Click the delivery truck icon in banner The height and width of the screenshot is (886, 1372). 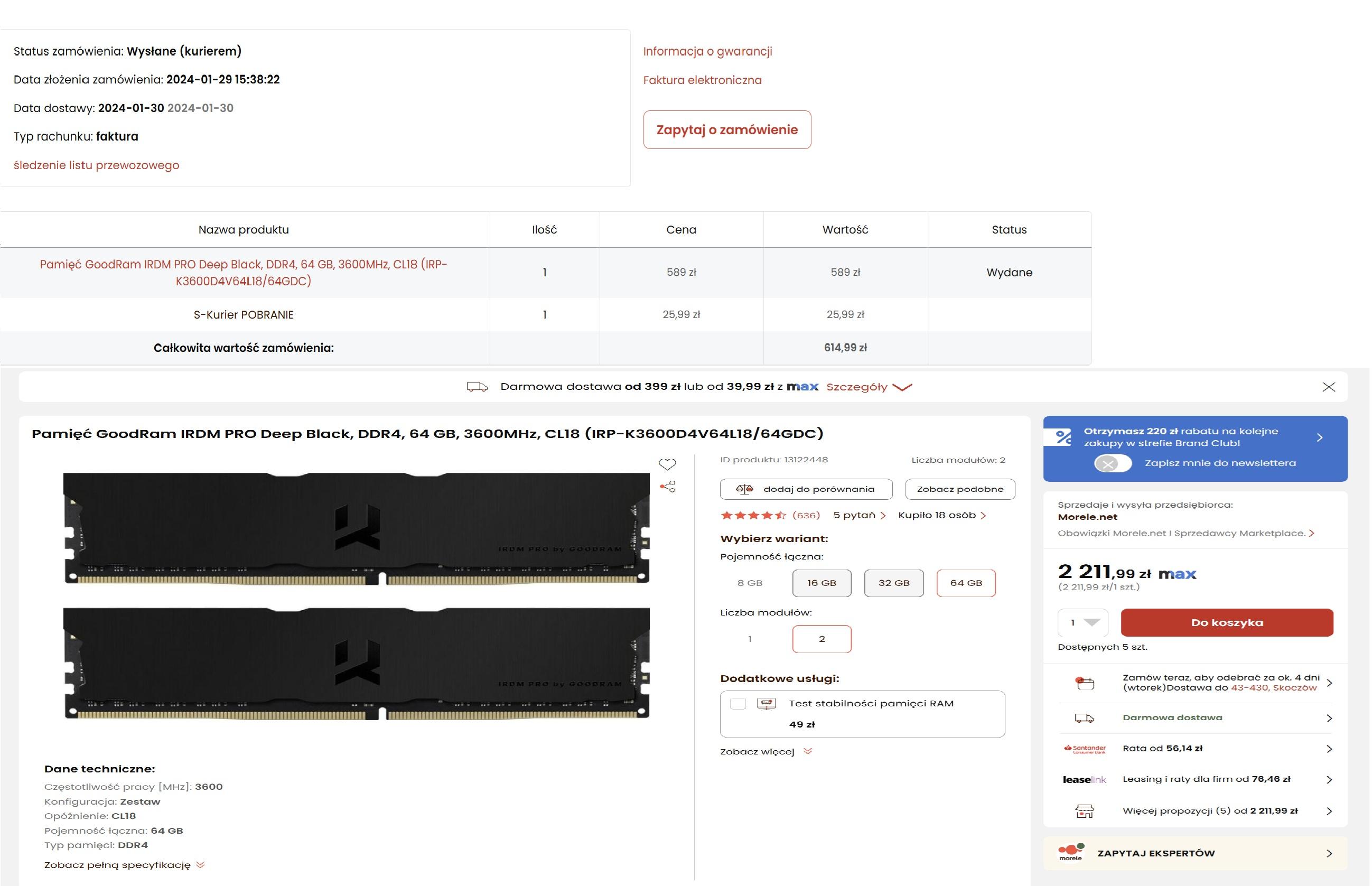pos(477,387)
